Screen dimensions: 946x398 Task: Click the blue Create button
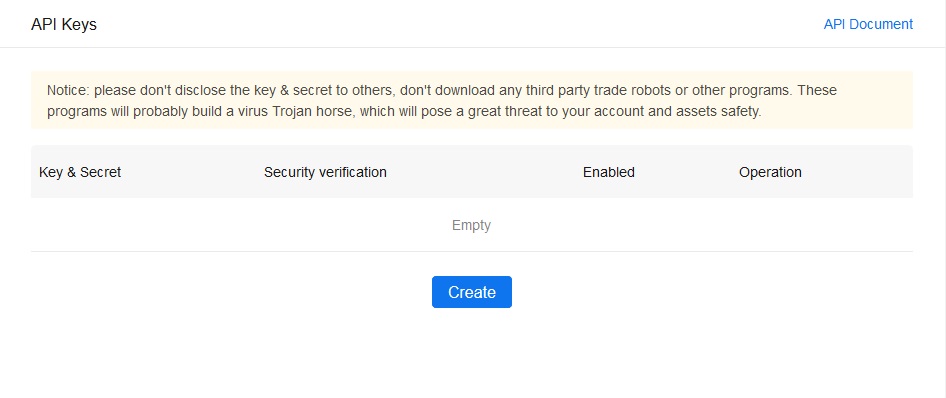(x=472, y=292)
